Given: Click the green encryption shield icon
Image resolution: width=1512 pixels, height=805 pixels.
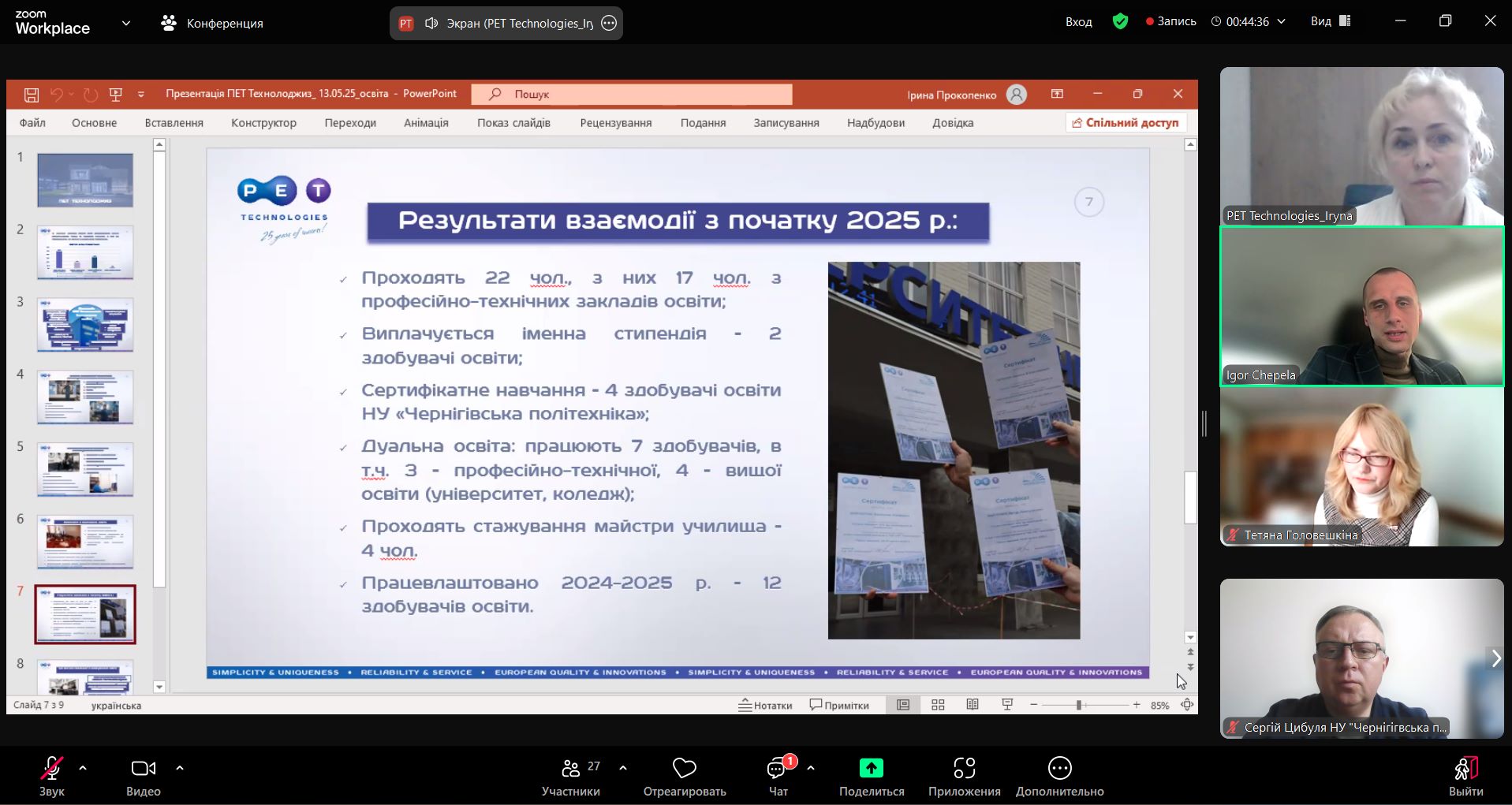Looking at the screenshot, I should coord(1120,21).
